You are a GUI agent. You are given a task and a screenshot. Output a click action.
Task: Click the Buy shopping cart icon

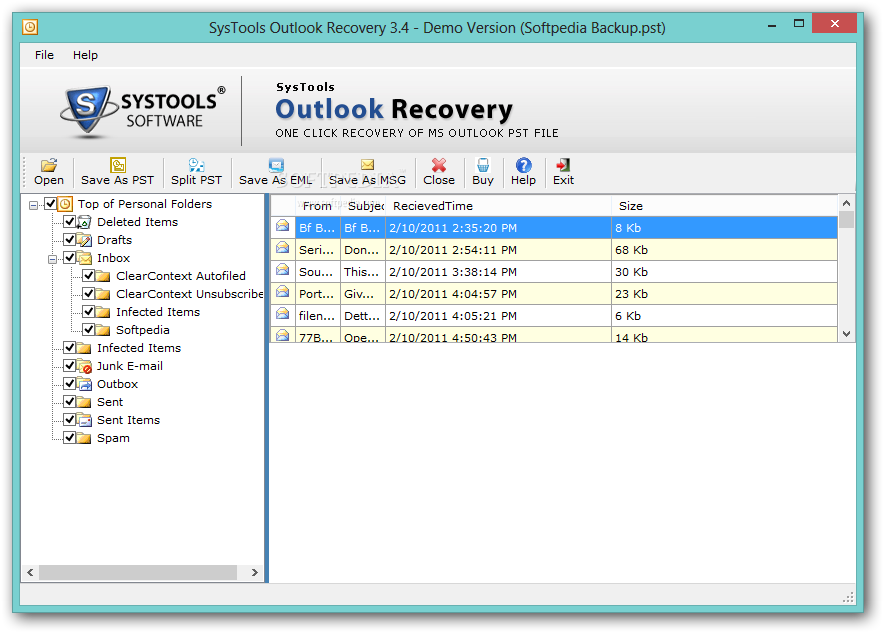483,165
